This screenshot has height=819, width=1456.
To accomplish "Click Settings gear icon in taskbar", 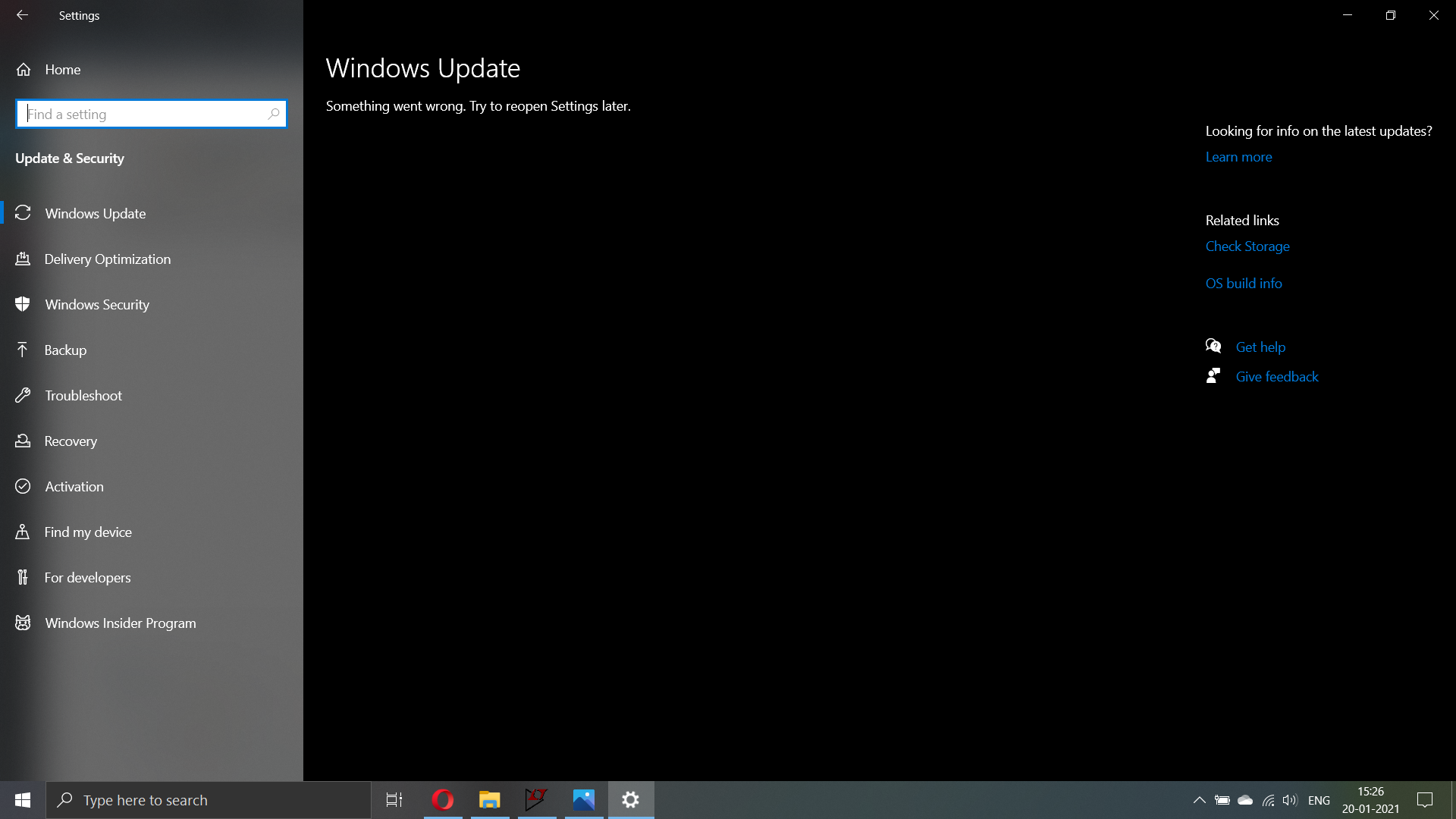I will 631,800.
